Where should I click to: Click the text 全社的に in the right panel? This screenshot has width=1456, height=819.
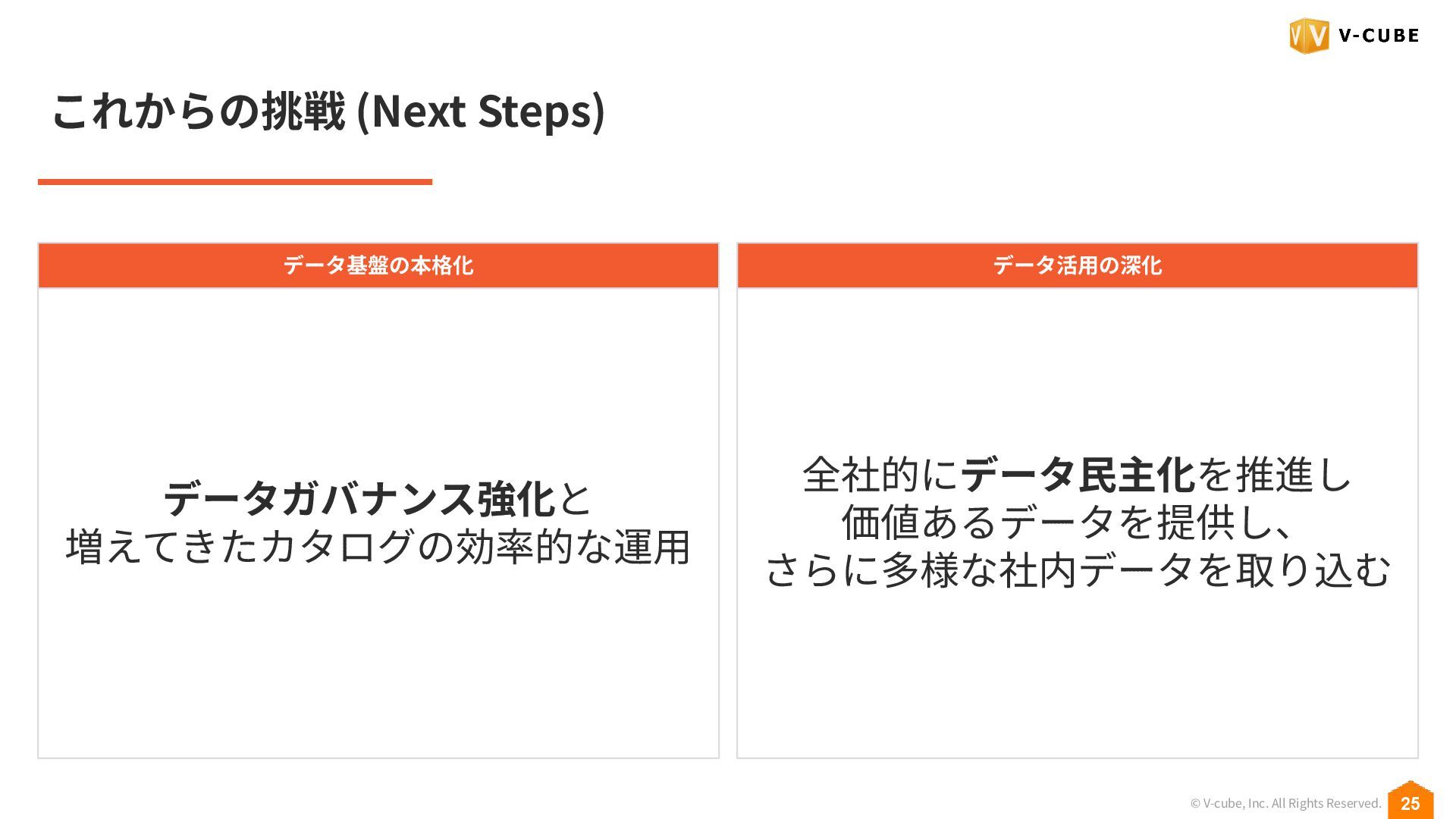(880, 475)
